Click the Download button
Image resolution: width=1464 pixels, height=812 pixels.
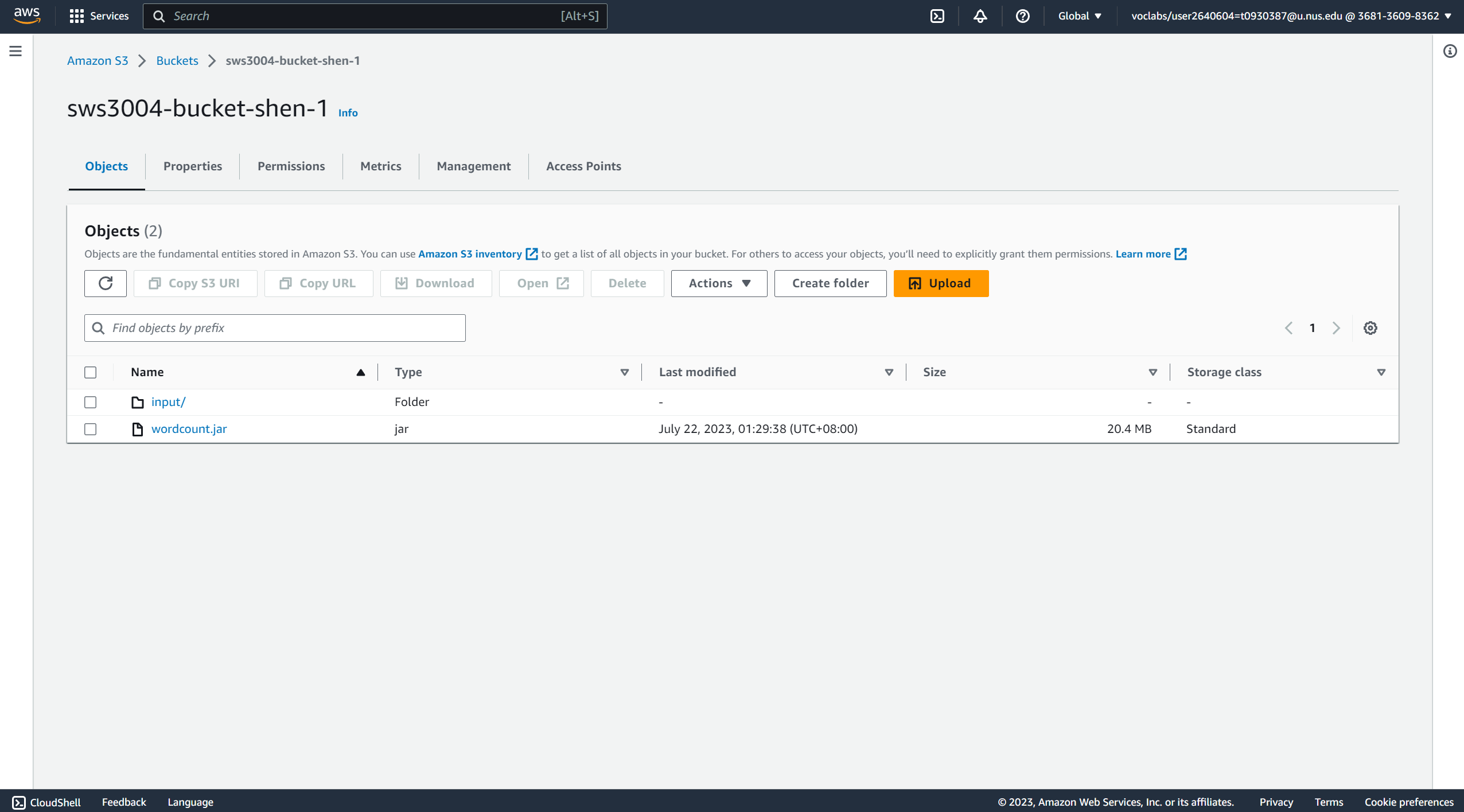[436, 283]
